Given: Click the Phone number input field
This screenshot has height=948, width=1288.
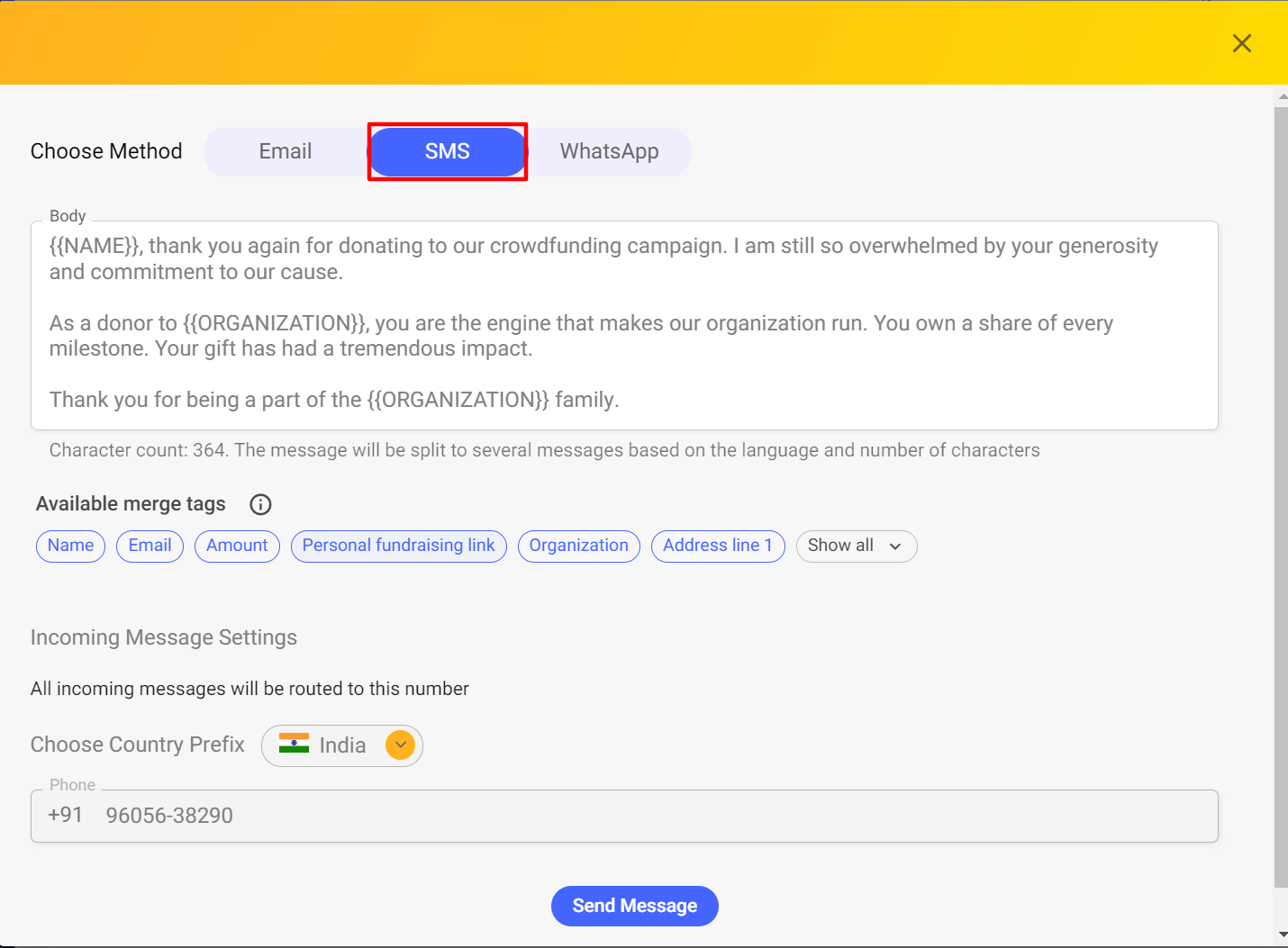Looking at the screenshot, I should (x=624, y=816).
